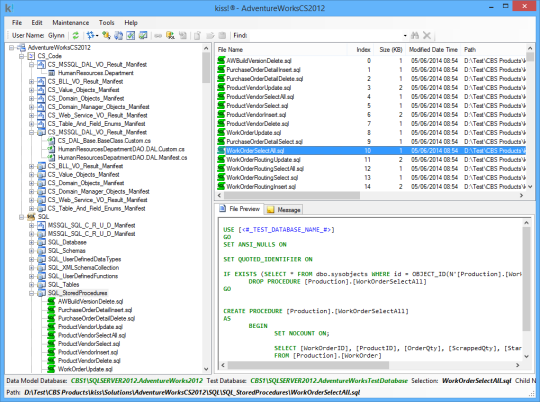540x402 pixels.
Task: Expand the first CS_Value_Objects_Manifest node
Action: 32,90
